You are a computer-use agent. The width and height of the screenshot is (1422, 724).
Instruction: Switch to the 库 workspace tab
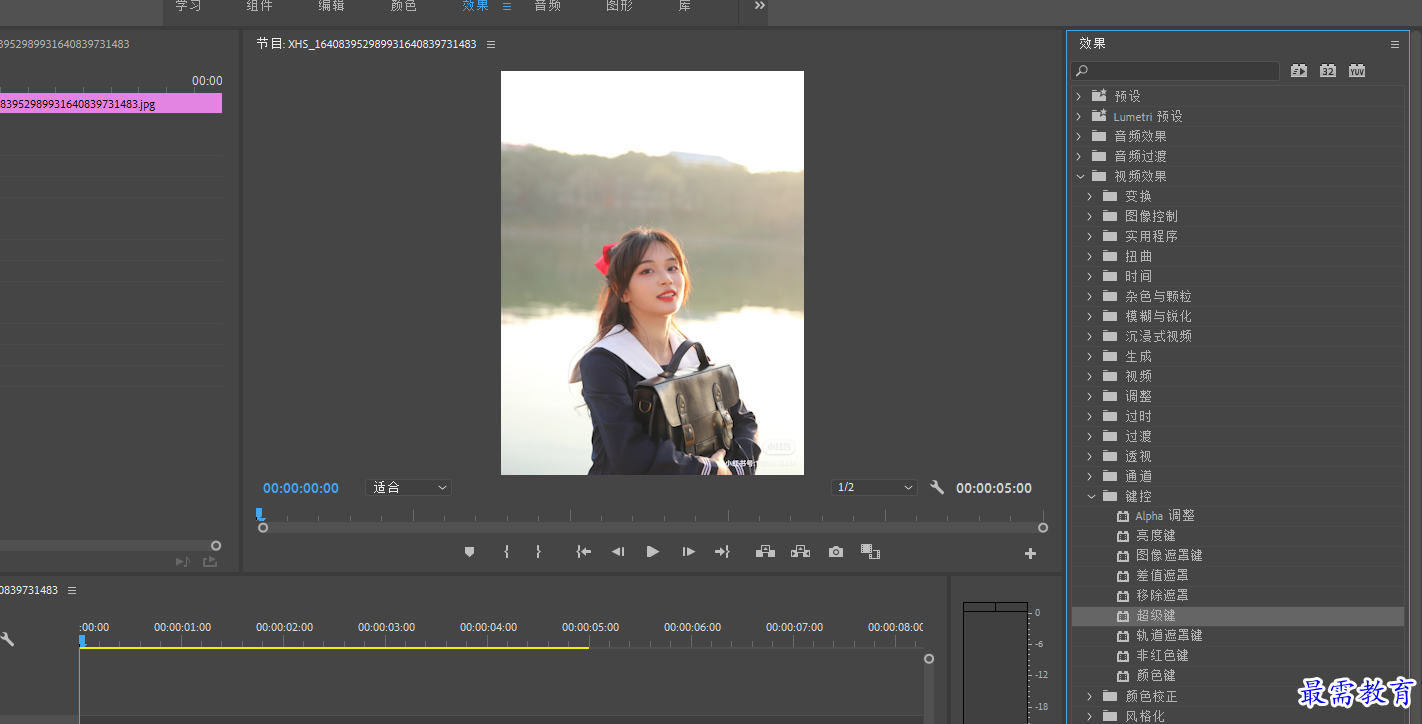point(685,6)
